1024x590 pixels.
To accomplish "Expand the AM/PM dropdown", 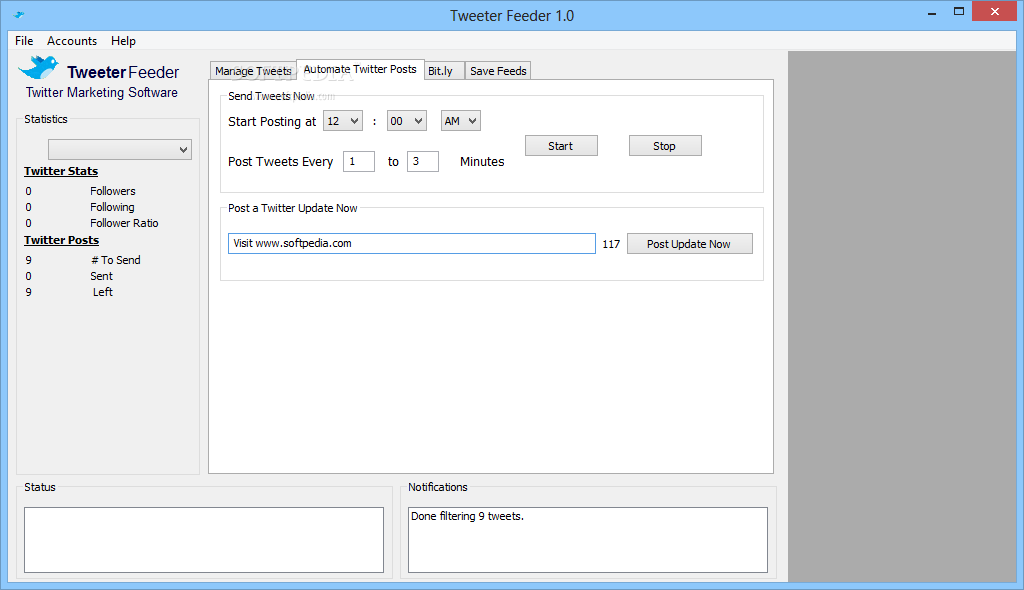I will pos(461,121).
